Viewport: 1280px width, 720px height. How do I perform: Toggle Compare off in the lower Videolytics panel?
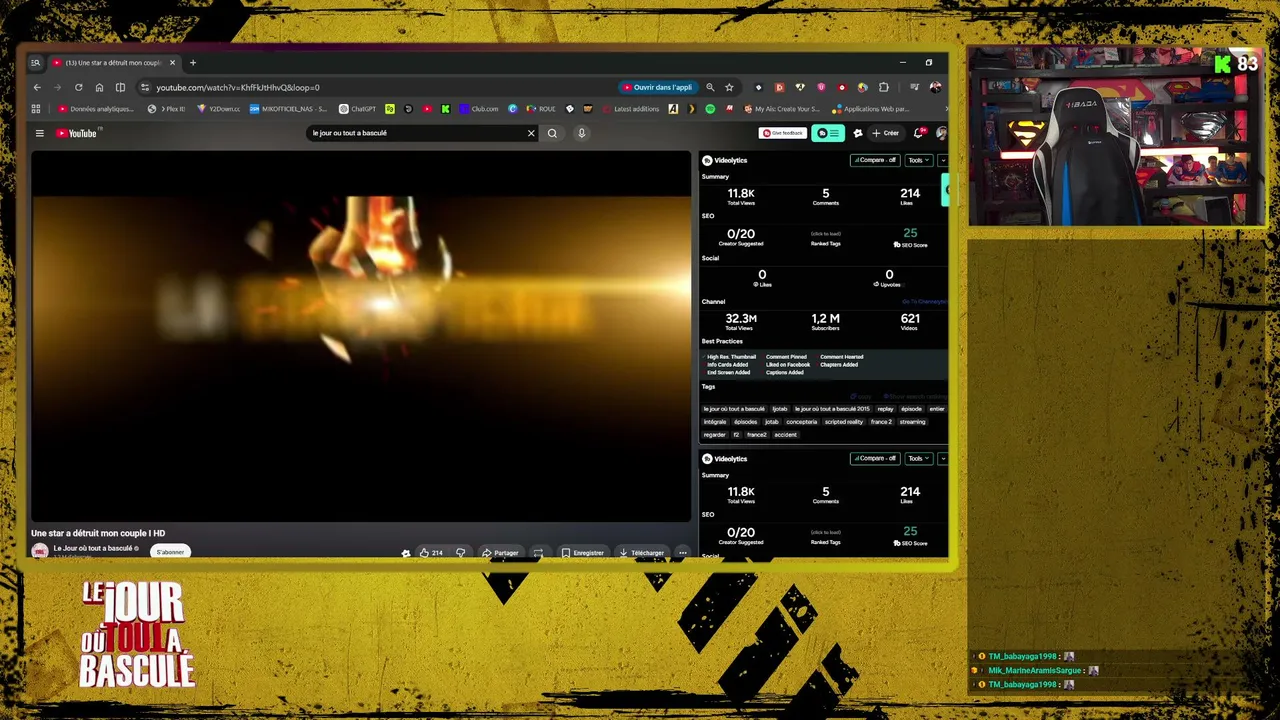(875, 459)
